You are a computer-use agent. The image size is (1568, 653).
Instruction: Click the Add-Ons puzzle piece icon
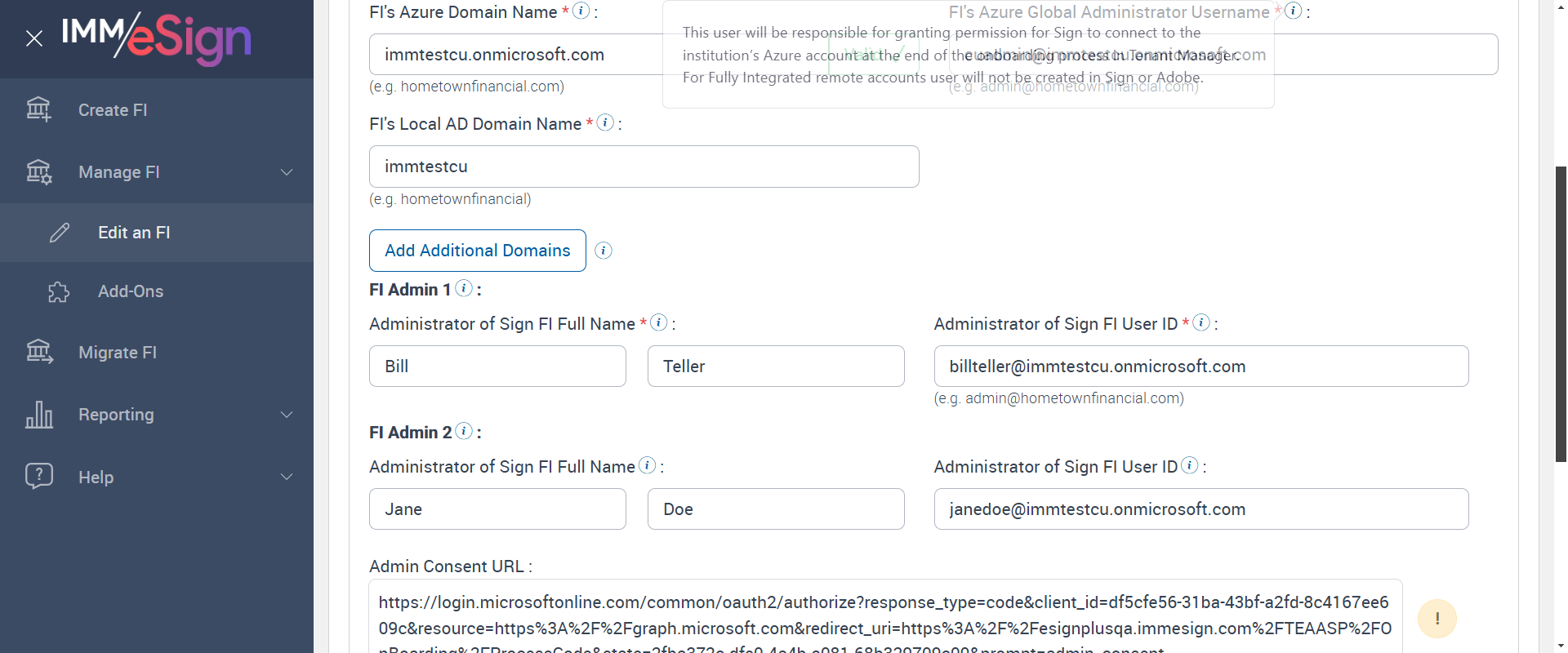click(x=59, y=291)
